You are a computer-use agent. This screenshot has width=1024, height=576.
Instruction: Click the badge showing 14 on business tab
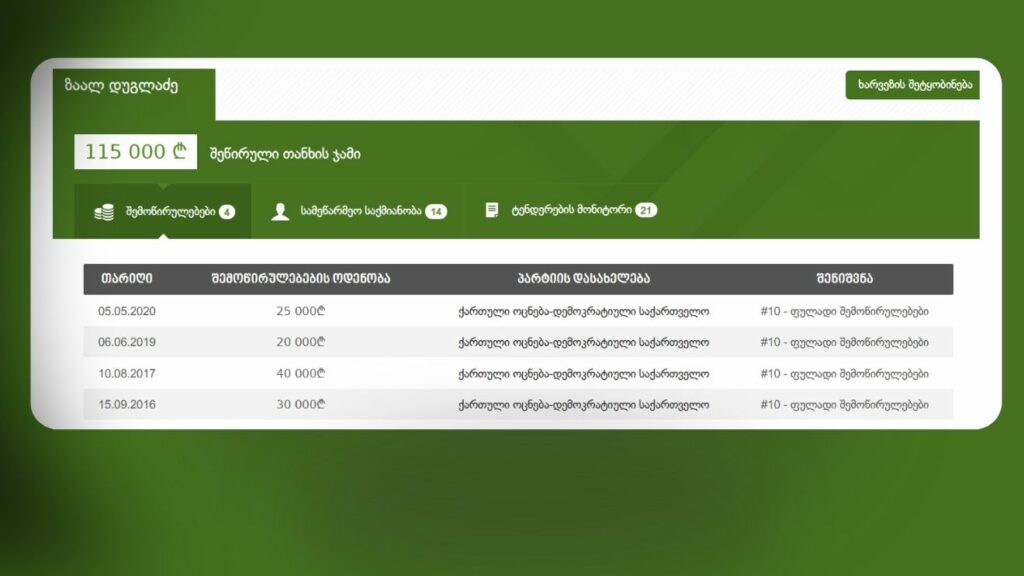click(436, 212)
